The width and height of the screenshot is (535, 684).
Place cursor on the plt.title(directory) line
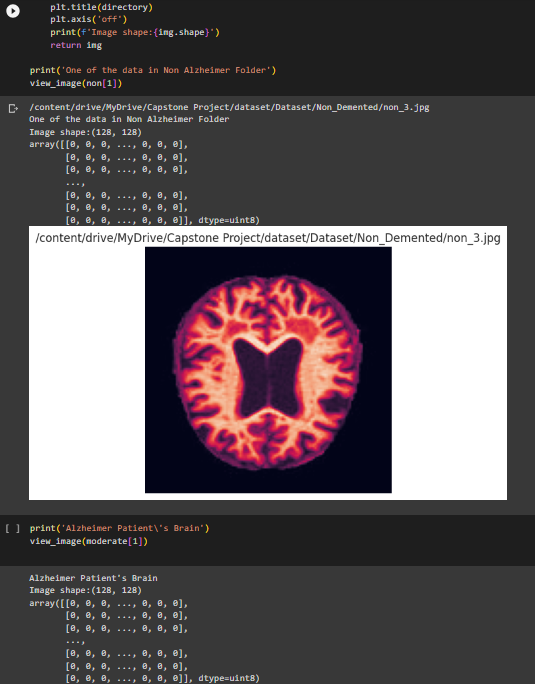point(101,7)
